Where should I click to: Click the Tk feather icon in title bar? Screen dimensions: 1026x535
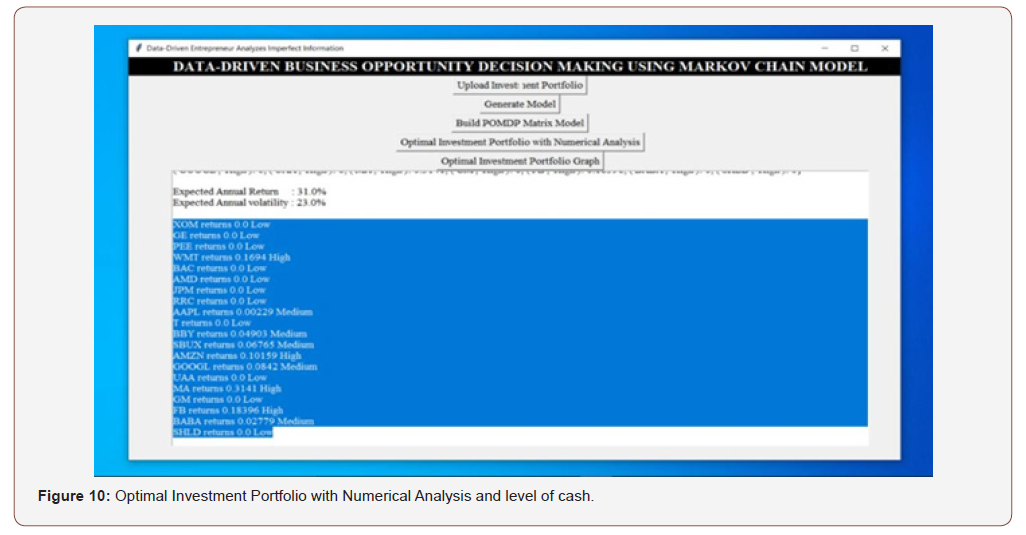click(138, 48)
